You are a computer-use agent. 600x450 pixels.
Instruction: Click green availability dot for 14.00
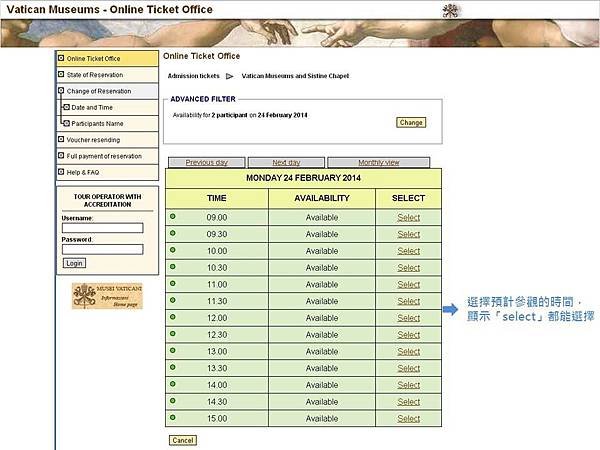173,384
